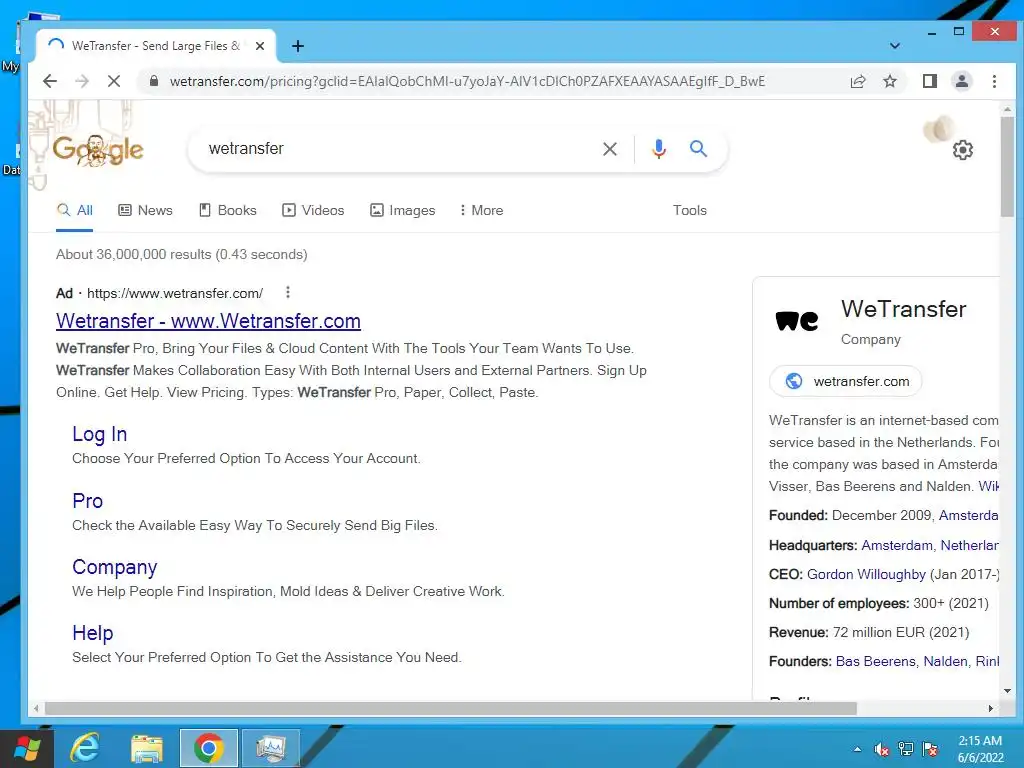Open the Help sitelink
Screen dimensions: 1024x768
[x=93, y=633]
